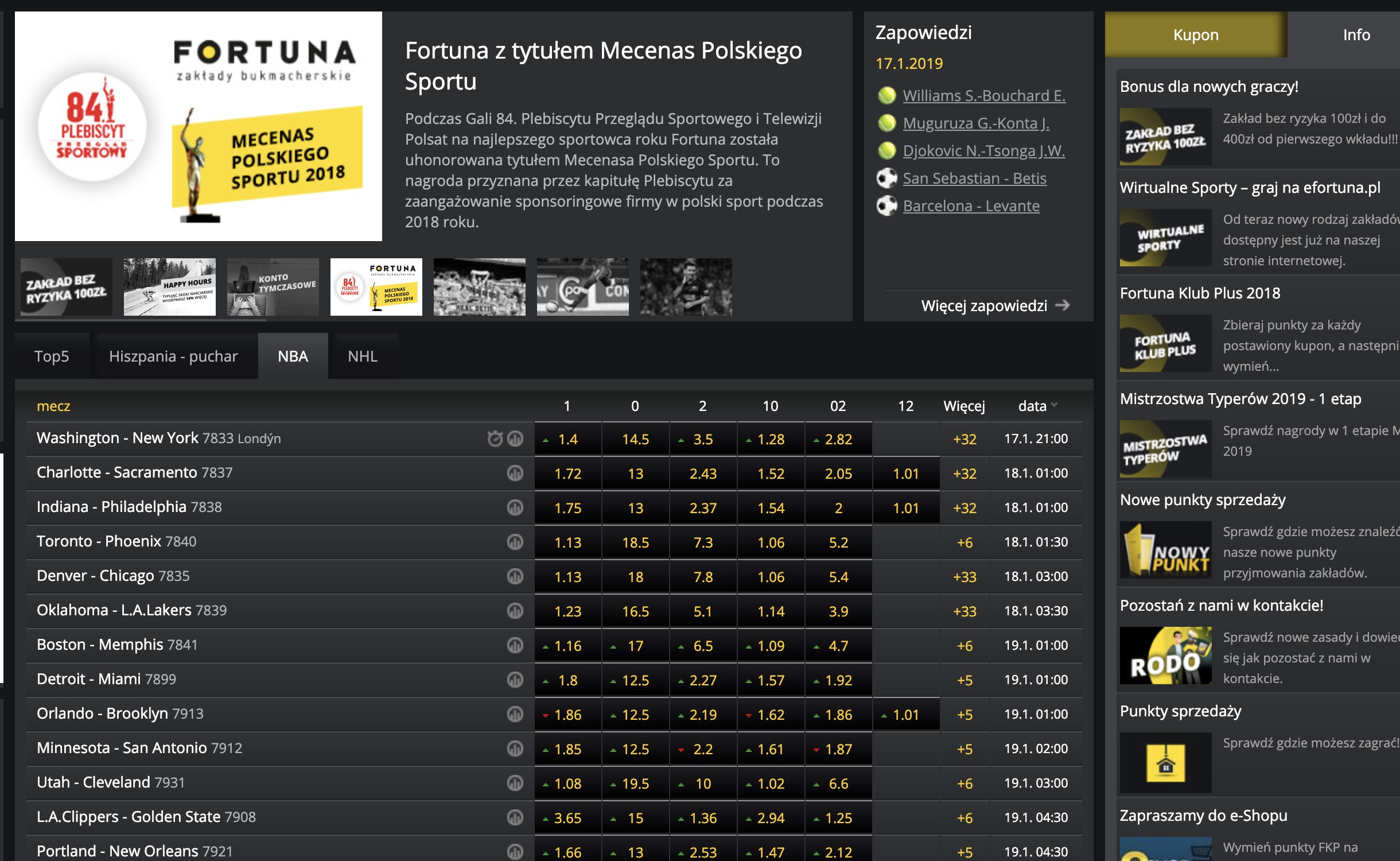Bet odds 1.4 on Washington home win

click(568, 439)
